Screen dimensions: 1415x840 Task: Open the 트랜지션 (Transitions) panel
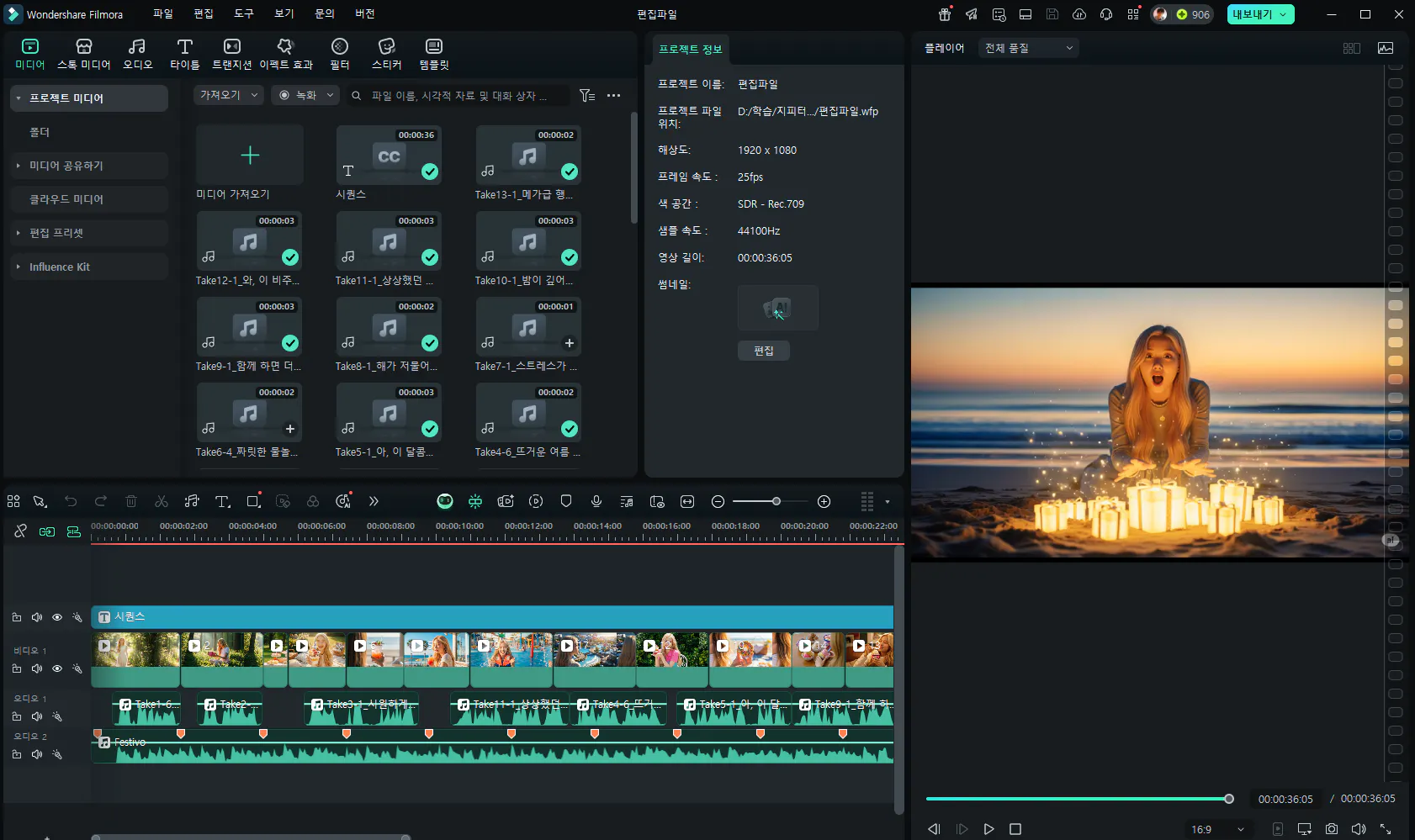pyautogui.click(x=231, y=54)
